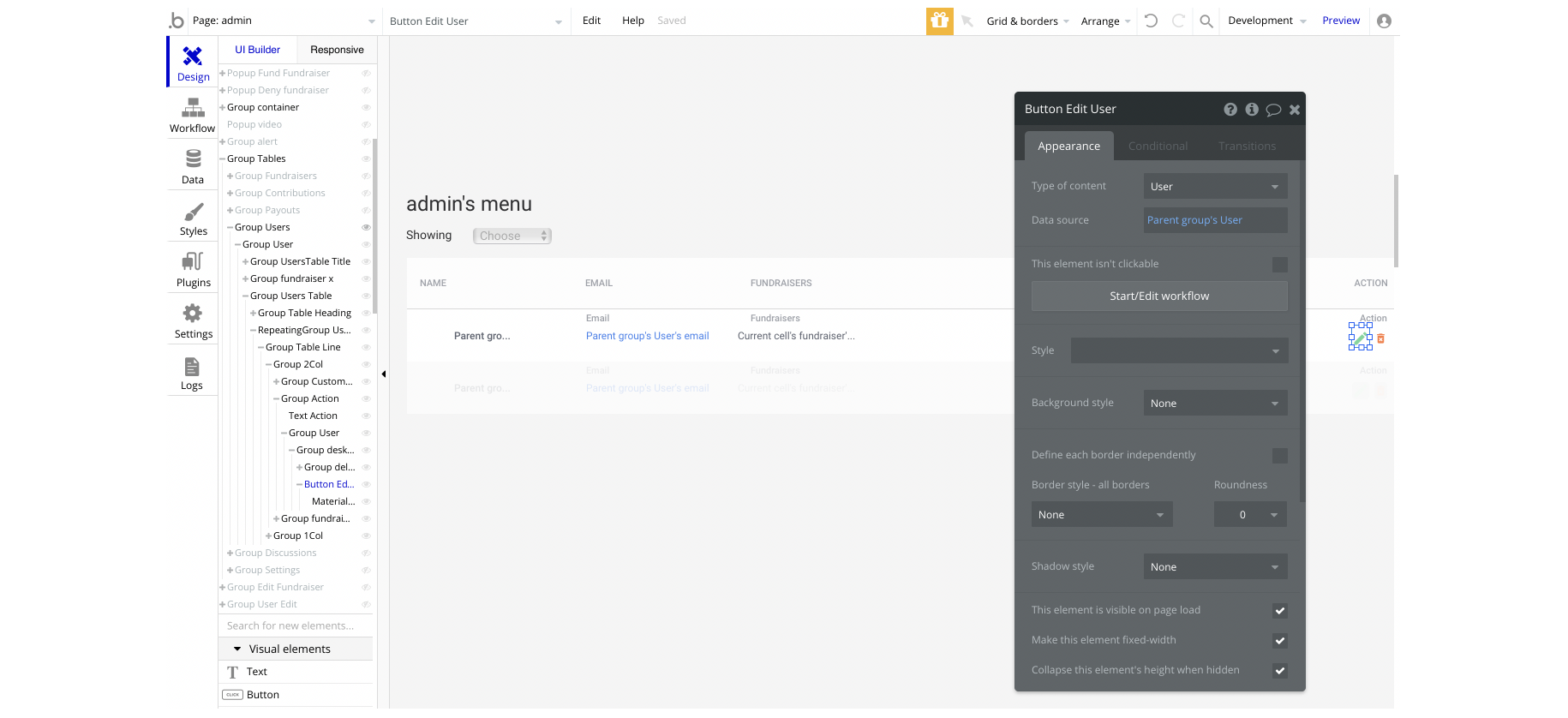Click the search magnifier icon in top bar
This screenshot has height=718, width=1568.
1206,21
